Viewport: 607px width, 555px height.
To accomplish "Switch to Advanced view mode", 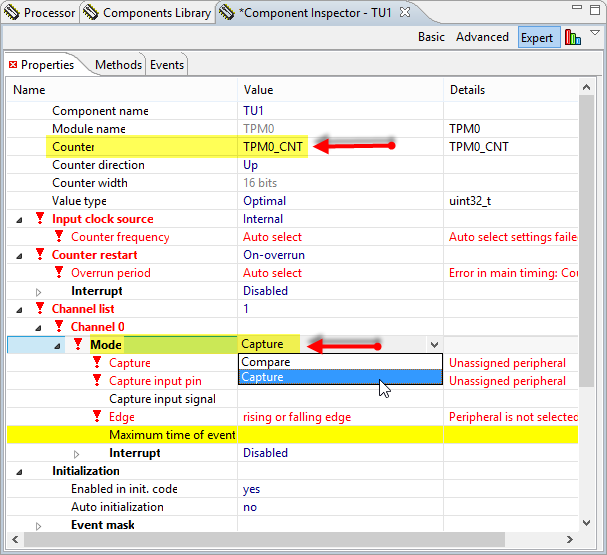I will (x=482, y=37).
